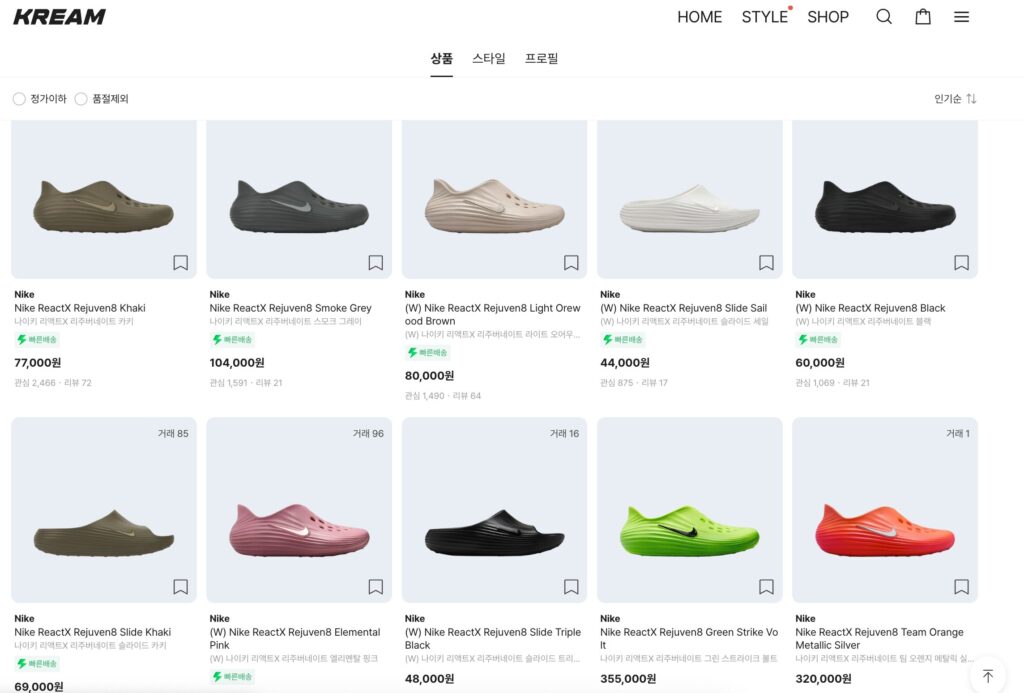The height and width of the screenshot is (693, 1024).
Task: Click the 320,000원 price
Action: click(x=823, y=679)
